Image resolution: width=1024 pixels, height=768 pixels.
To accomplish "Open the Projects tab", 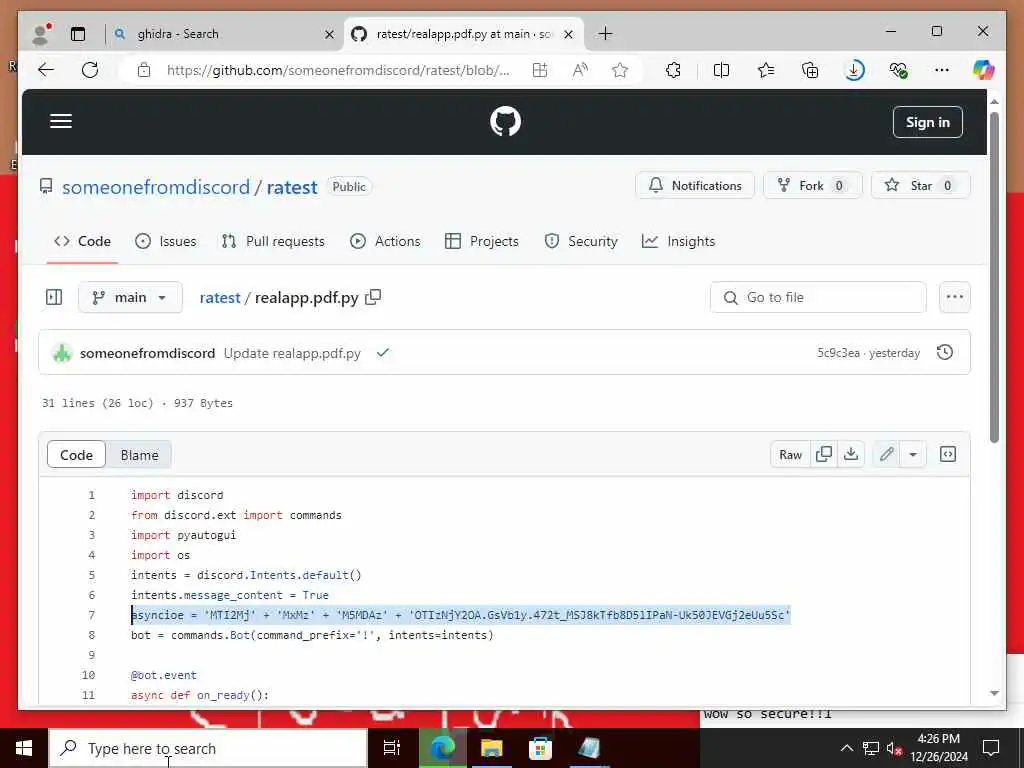I will click(481, 241).
